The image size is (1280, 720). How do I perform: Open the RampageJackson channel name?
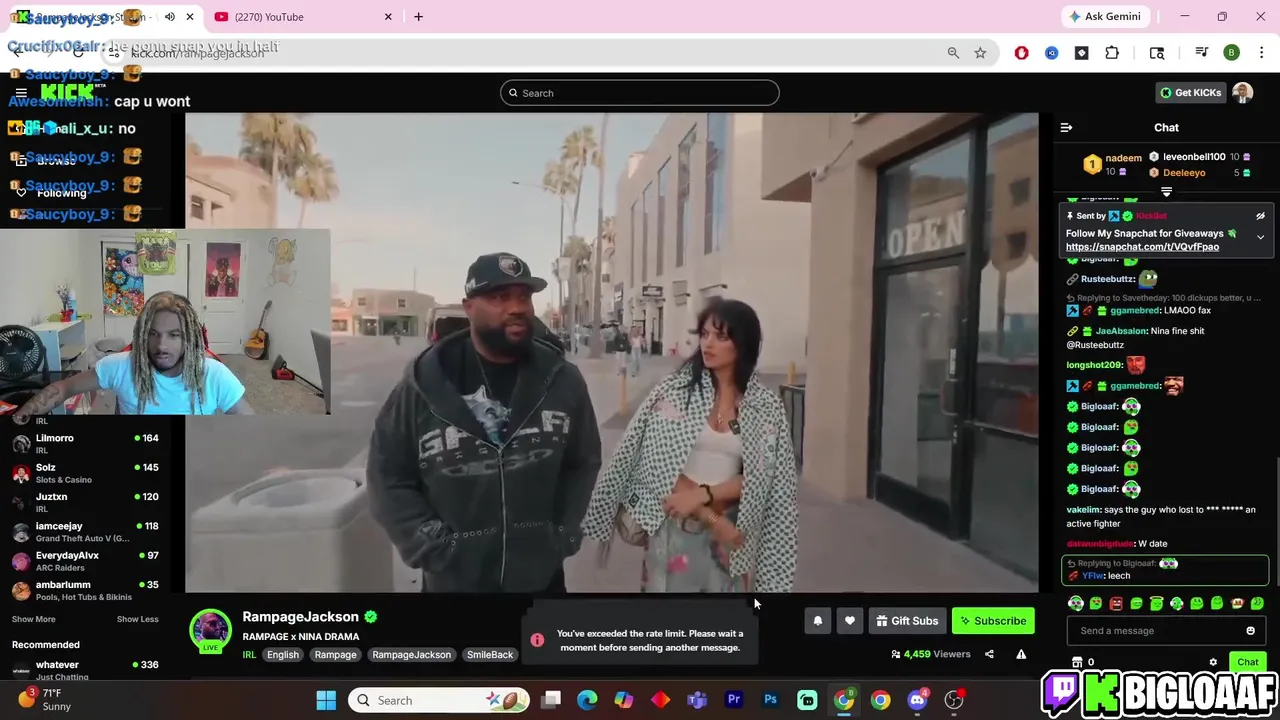[300, 617]
